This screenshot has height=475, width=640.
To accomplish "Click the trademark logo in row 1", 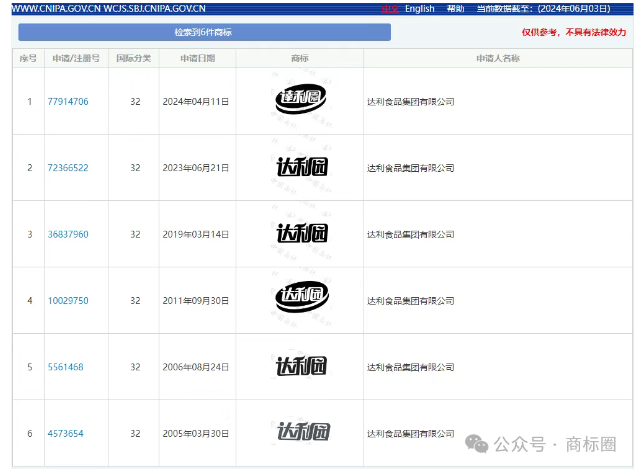I will (x=301, y=101).
